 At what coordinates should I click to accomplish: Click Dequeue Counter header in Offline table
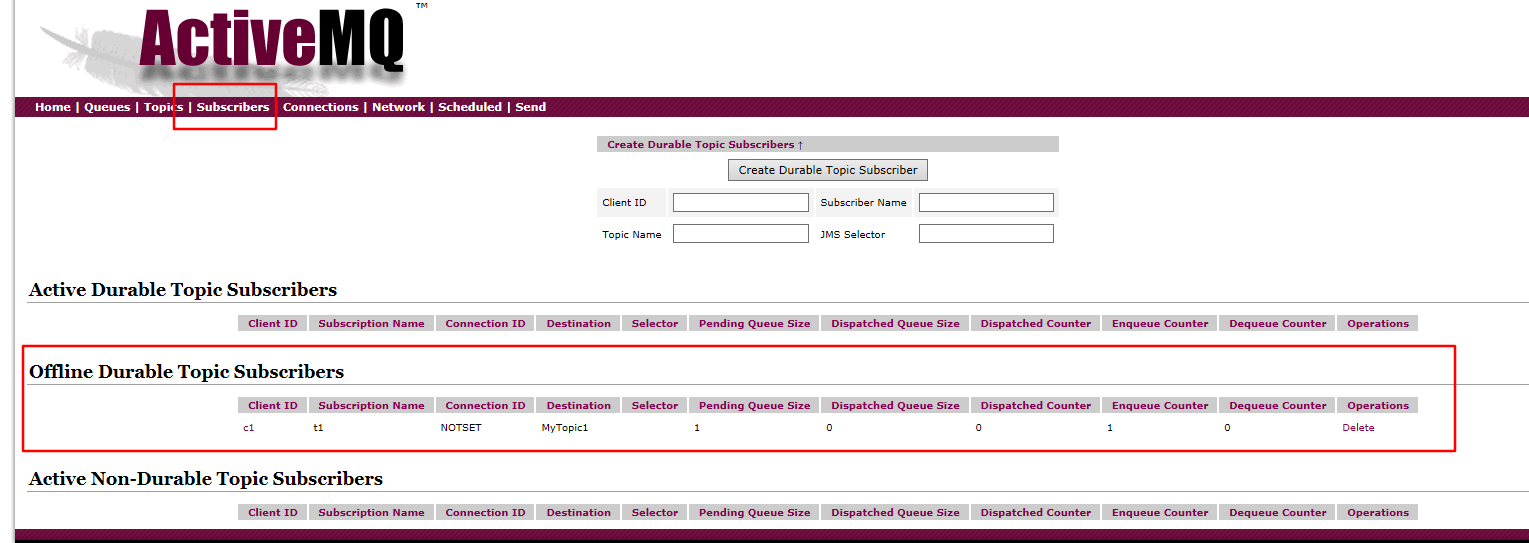(1278, 406)
